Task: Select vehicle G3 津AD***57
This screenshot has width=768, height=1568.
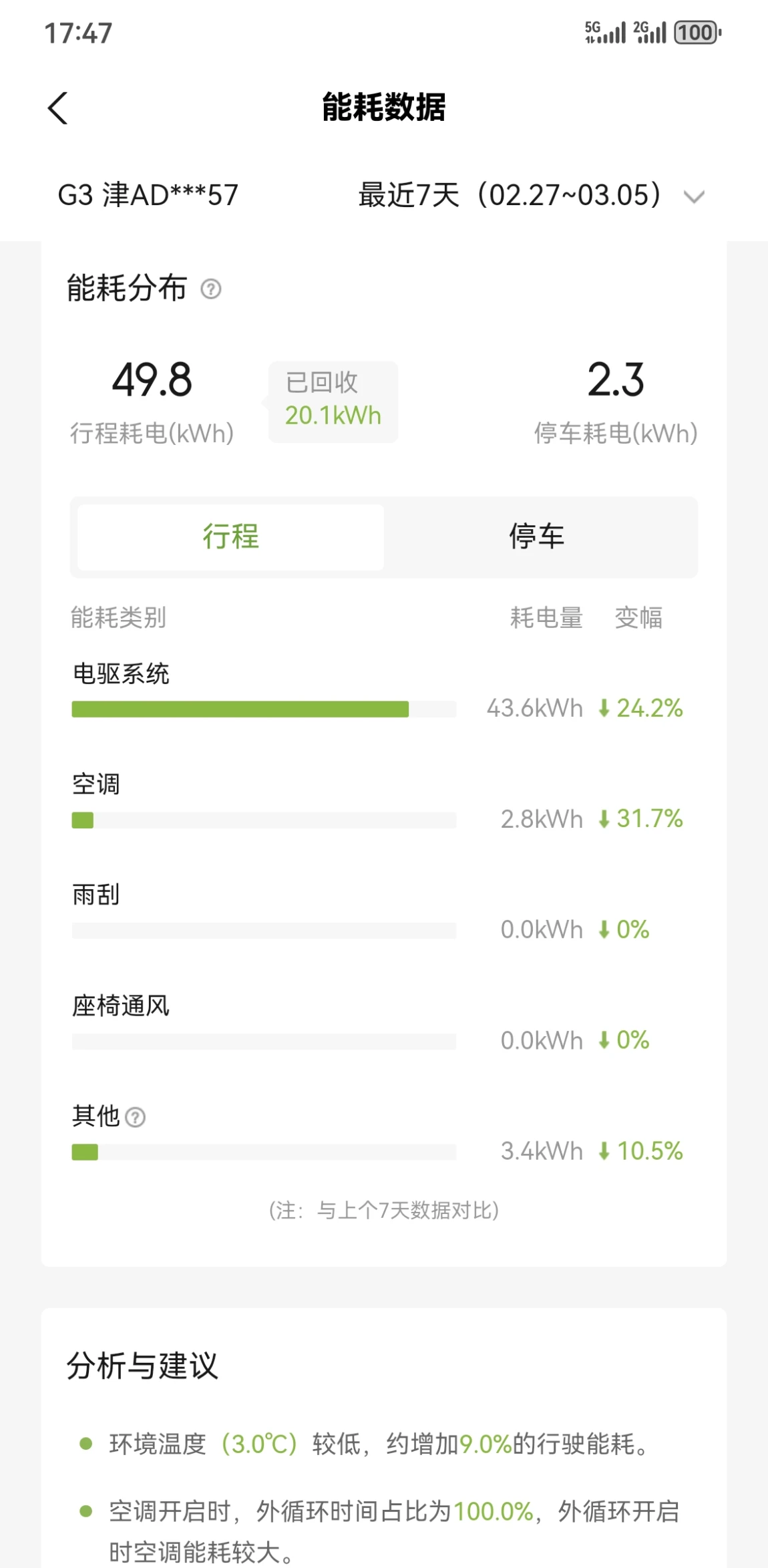Action: [x=148, y=196]
